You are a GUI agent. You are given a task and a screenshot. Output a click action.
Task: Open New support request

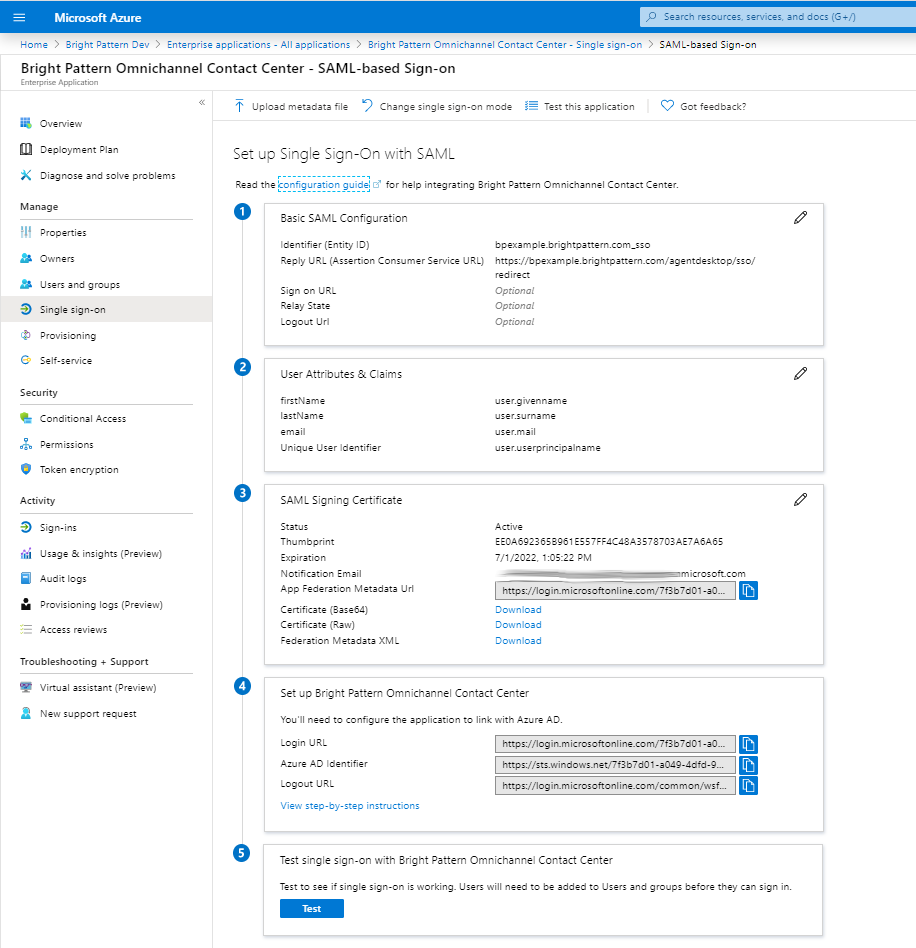[x=88, y=714]
